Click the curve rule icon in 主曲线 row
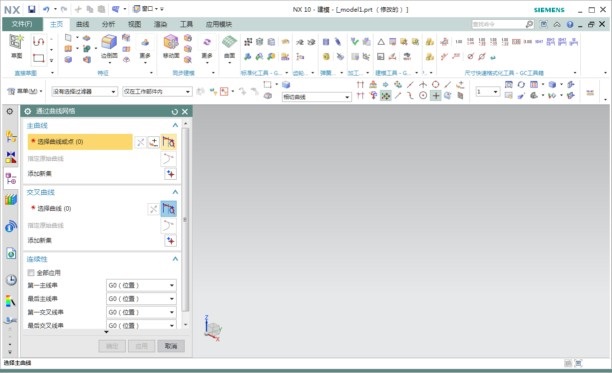 click(x=169, y=142)
